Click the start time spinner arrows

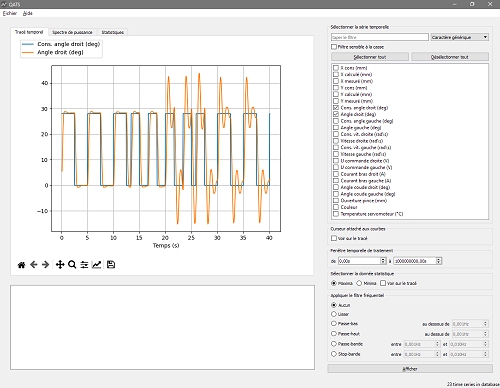click(x=383, y=261)
